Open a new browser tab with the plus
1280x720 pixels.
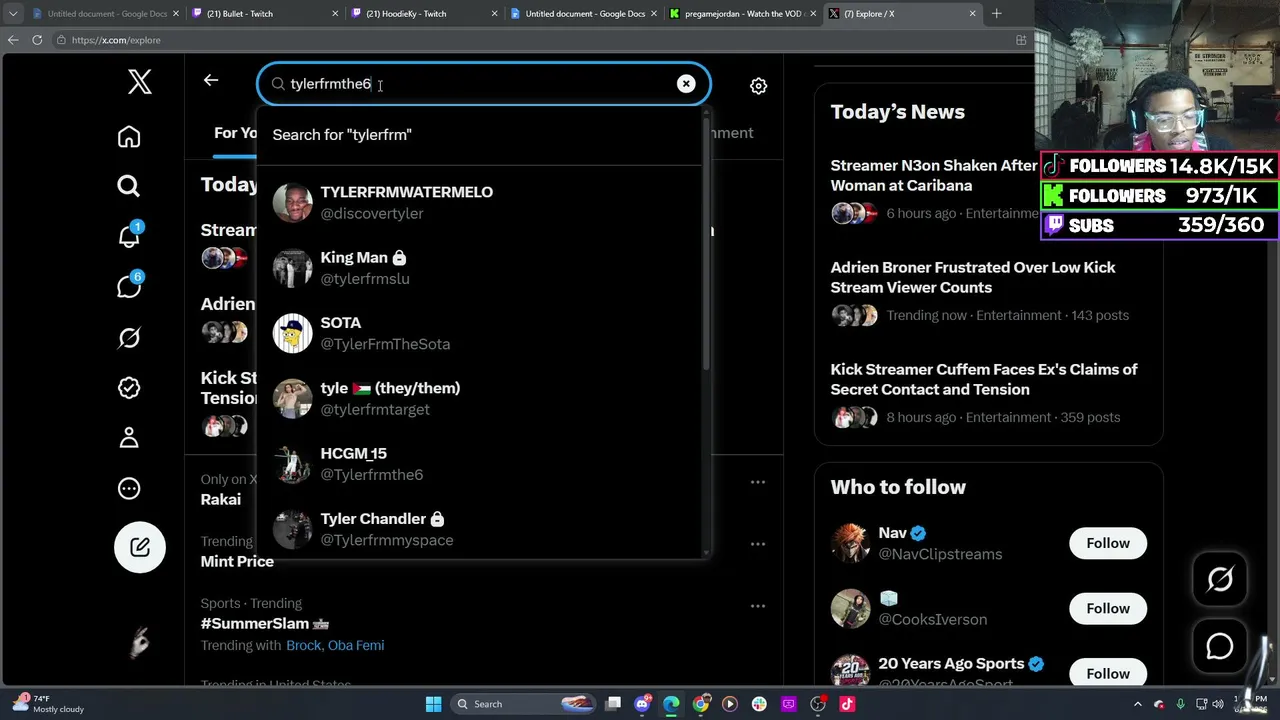click(x=996, y=14)
